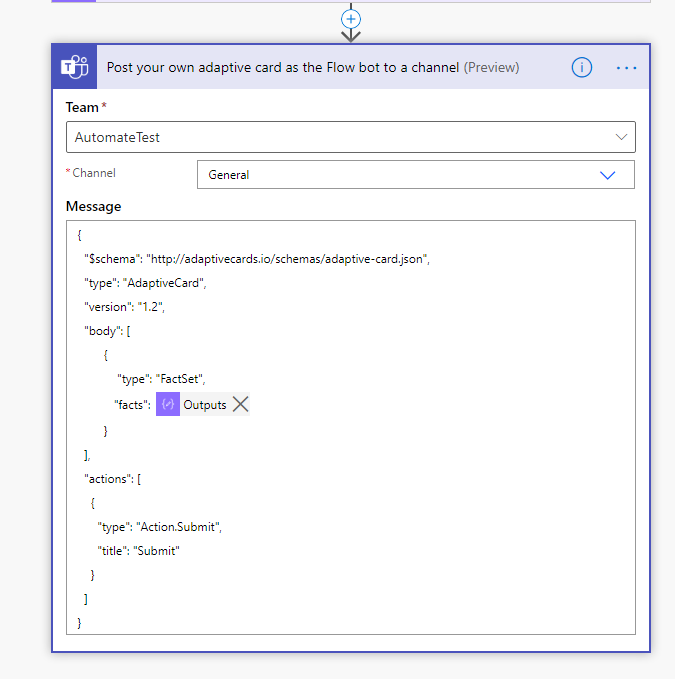
Task: Click the Team field label
Action: click(x=82, y=107)
